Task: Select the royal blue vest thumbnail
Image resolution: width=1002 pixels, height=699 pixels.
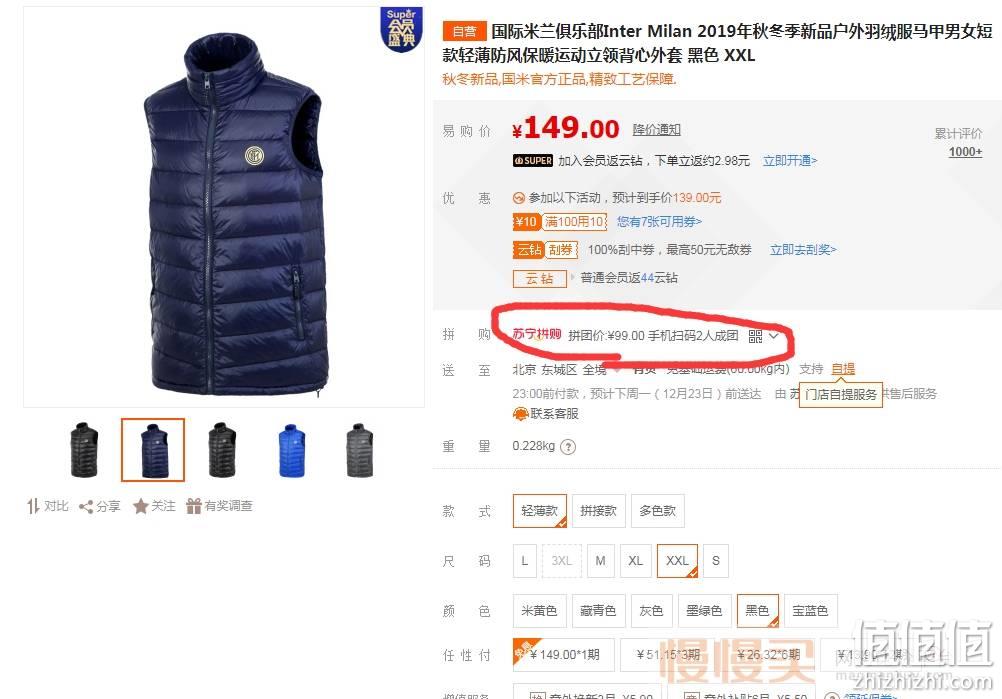Action: pos(291,450)
